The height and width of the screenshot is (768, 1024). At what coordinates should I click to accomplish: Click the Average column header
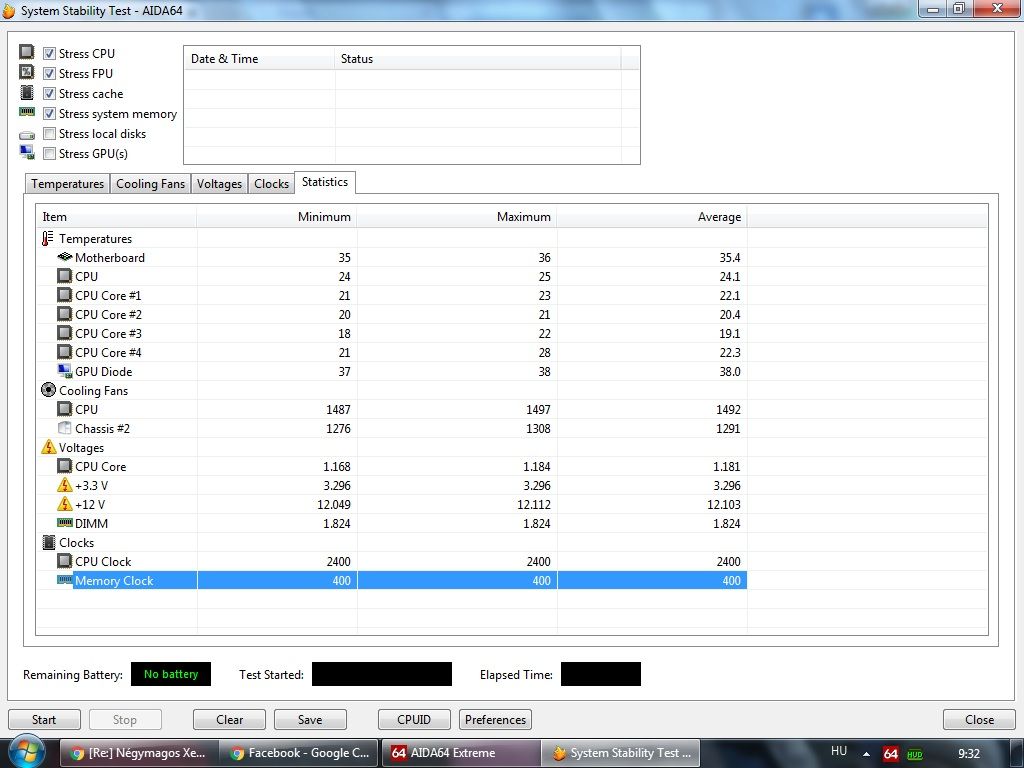[x=652, y=217]
